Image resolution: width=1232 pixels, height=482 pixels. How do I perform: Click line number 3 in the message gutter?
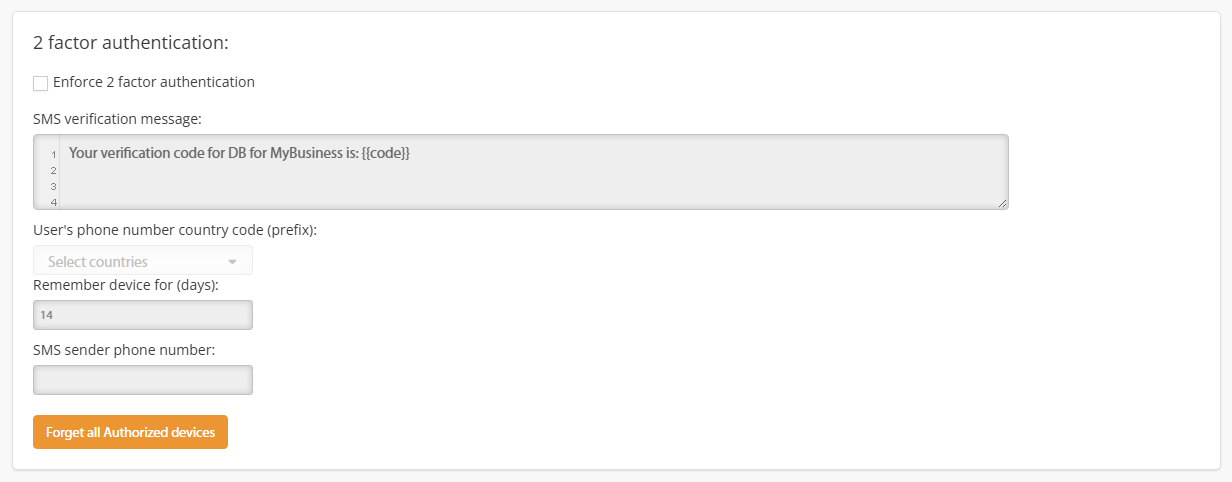tap(53, 187)
